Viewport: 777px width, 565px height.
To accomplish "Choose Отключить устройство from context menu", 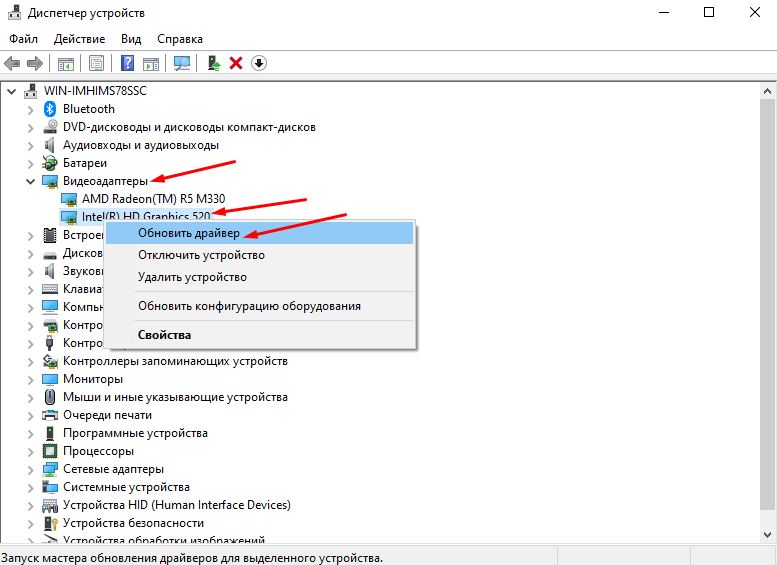I will pyautogui.click(x=259, y=255).
